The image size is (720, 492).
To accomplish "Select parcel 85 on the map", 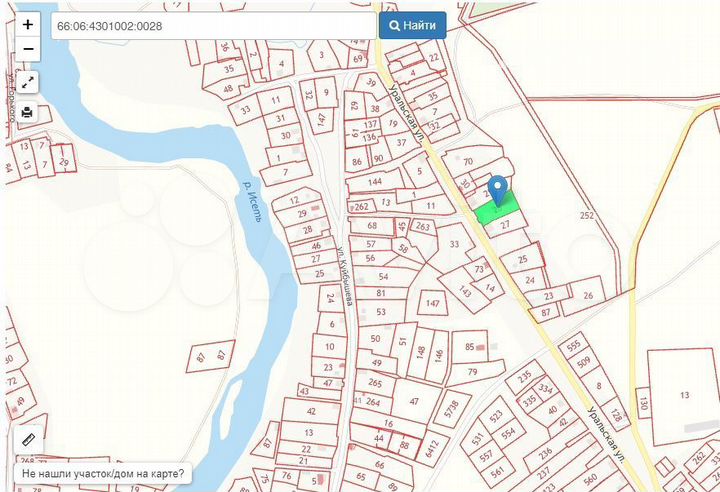I will click(468, 347).
